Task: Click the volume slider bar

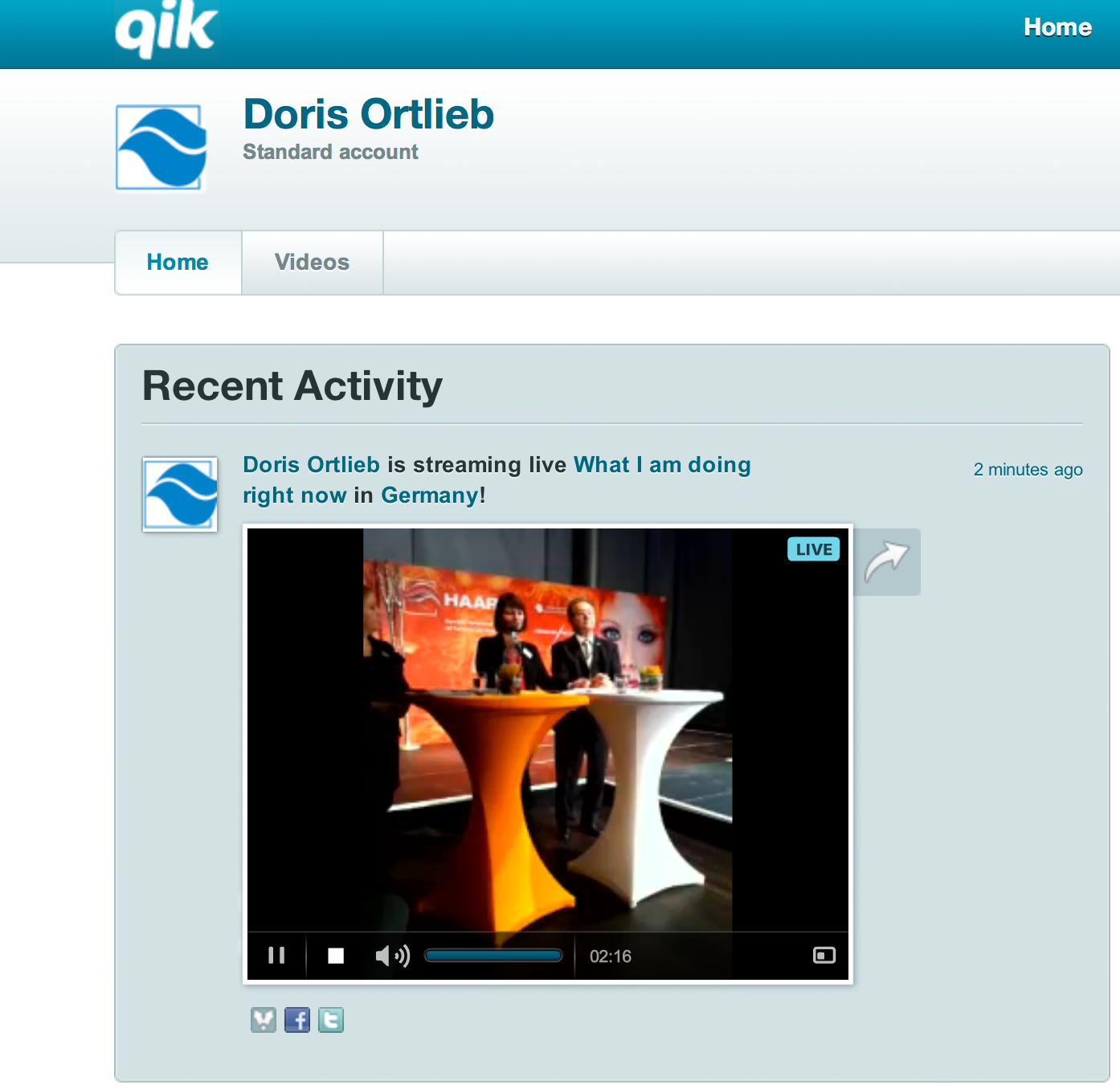Action: click(x=493, y=956)
